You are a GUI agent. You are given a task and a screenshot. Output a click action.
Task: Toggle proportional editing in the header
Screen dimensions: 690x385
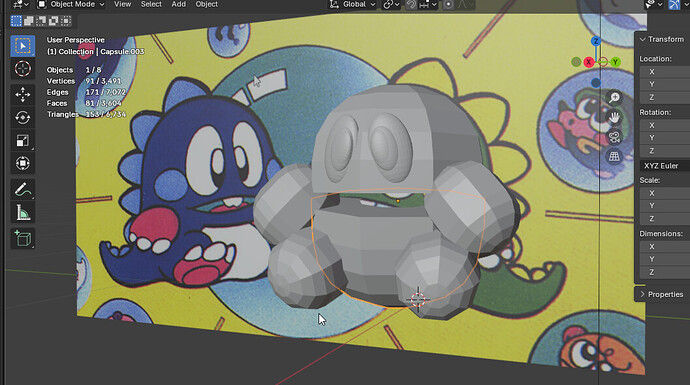click(x=448, y=4)
